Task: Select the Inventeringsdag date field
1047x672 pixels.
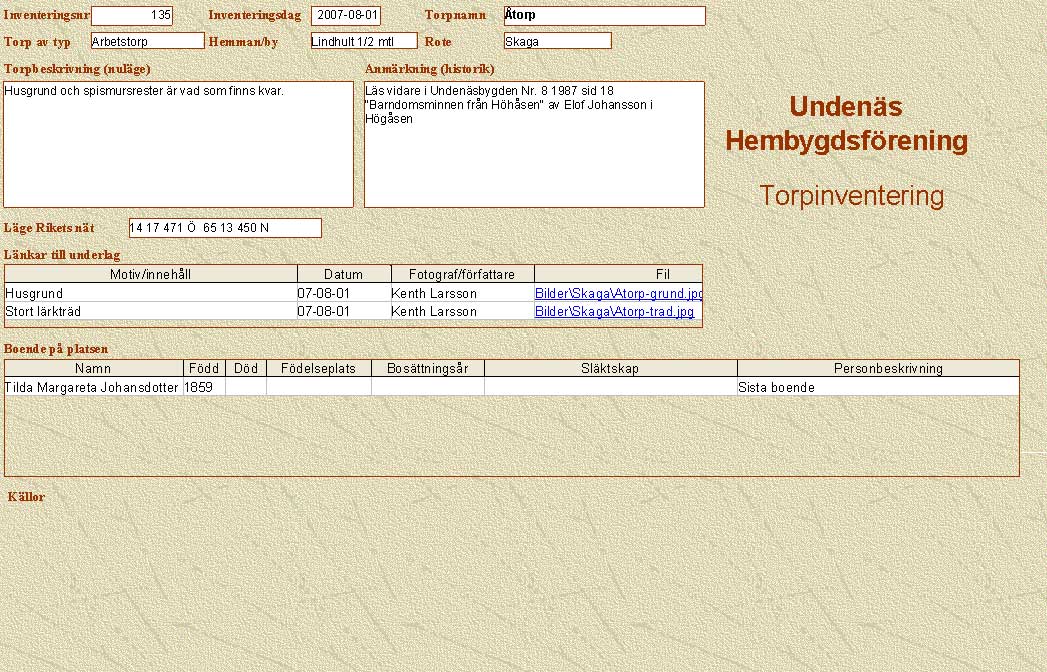Action: pyautogui.click(x=346, y=16)
